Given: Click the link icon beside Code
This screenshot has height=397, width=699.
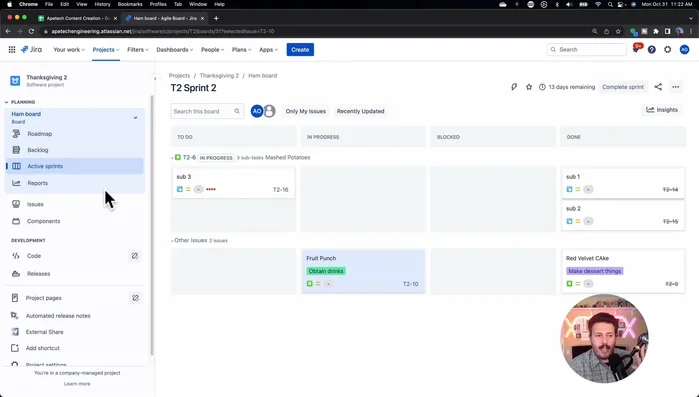Looking at the screenshot, I should [135, 256].
